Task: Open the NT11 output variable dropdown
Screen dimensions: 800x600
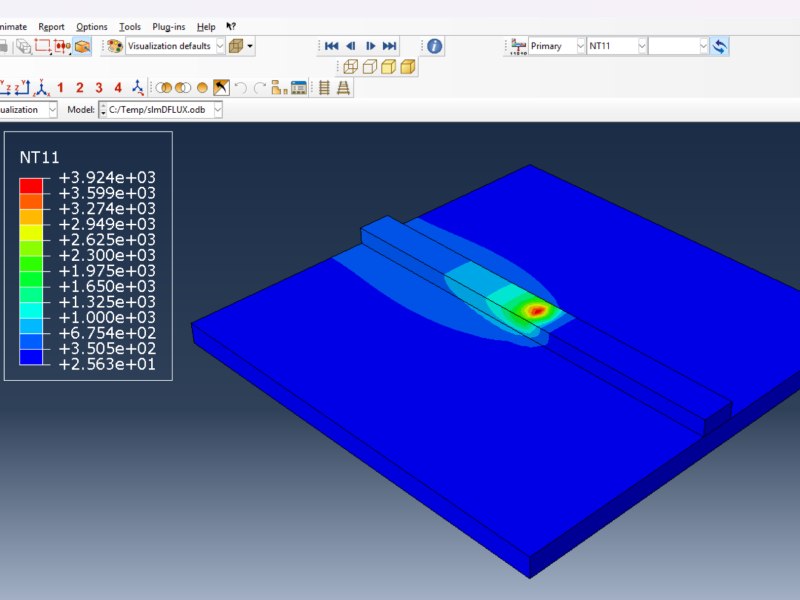Action: [617, 46]
